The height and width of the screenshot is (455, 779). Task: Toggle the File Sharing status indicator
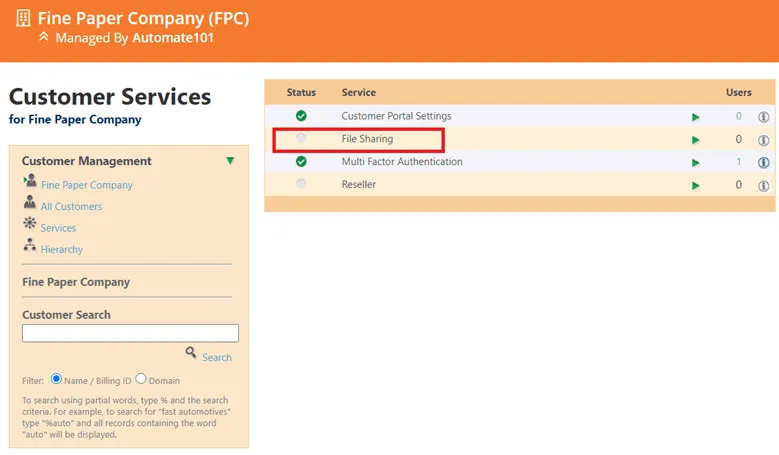pos(301,139)
